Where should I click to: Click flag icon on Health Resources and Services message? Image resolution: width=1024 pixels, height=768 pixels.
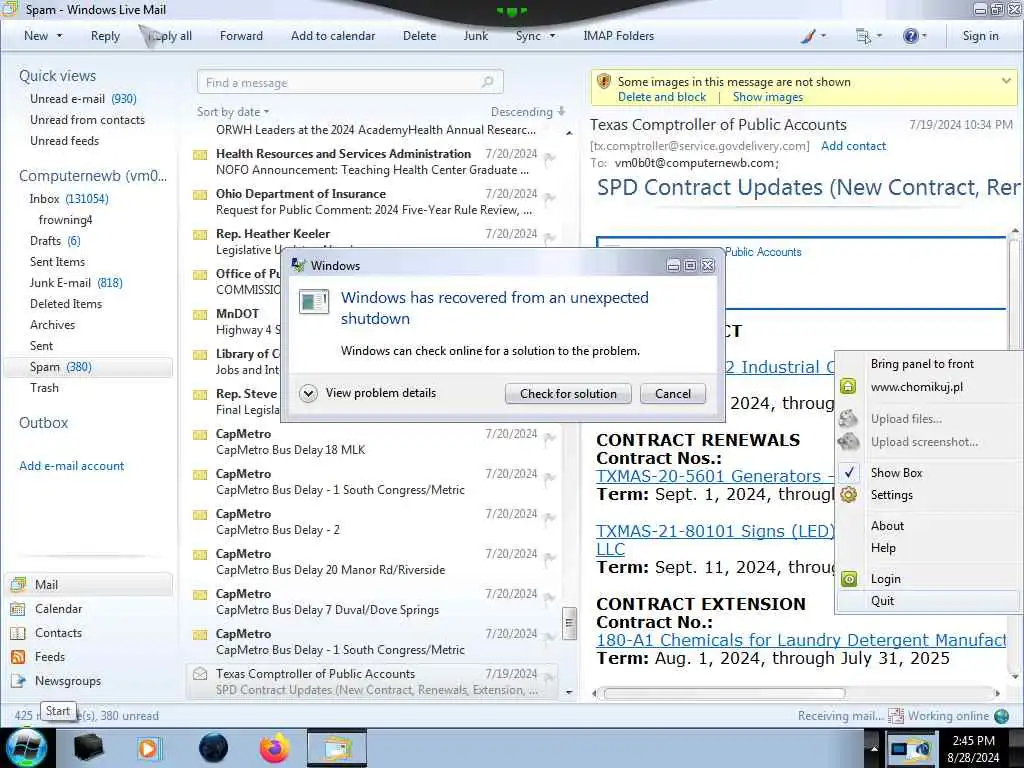550,157
